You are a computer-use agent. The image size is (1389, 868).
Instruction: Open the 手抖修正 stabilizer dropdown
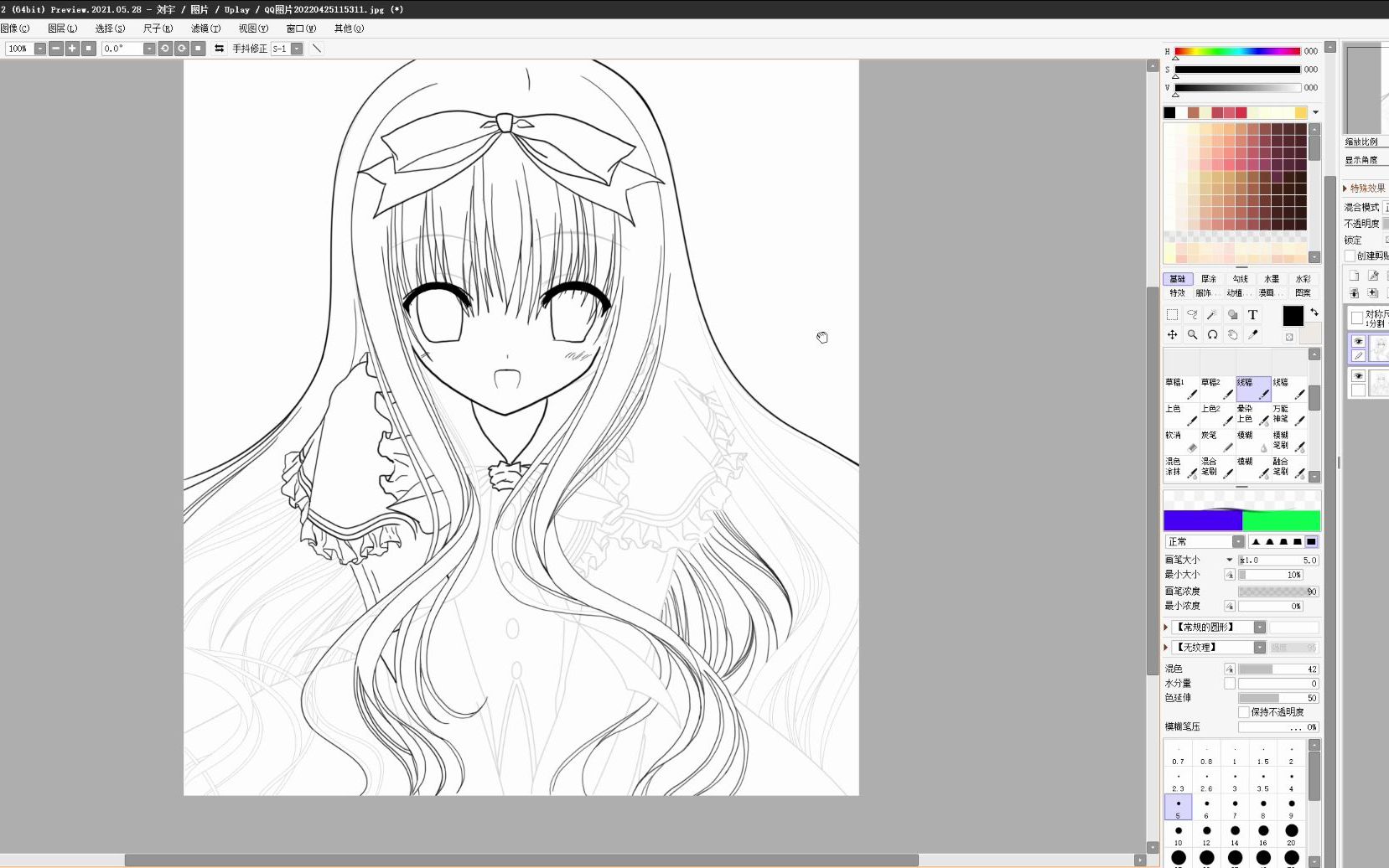(x=297, y=49)
